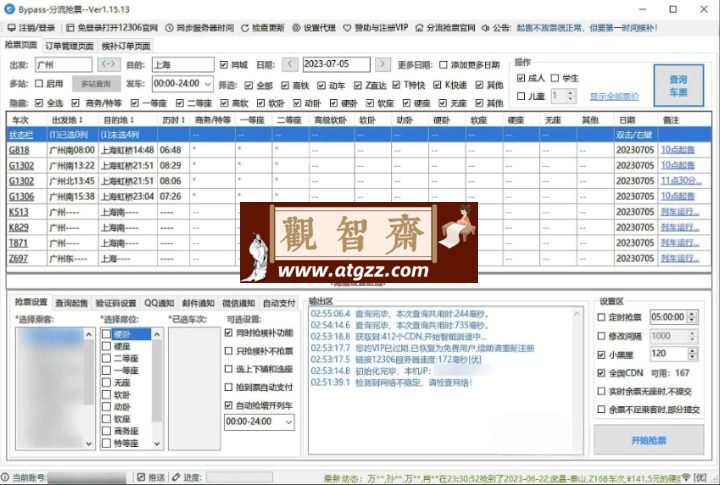
Task: Click 查询车票 button
Action: coord(678,85)
